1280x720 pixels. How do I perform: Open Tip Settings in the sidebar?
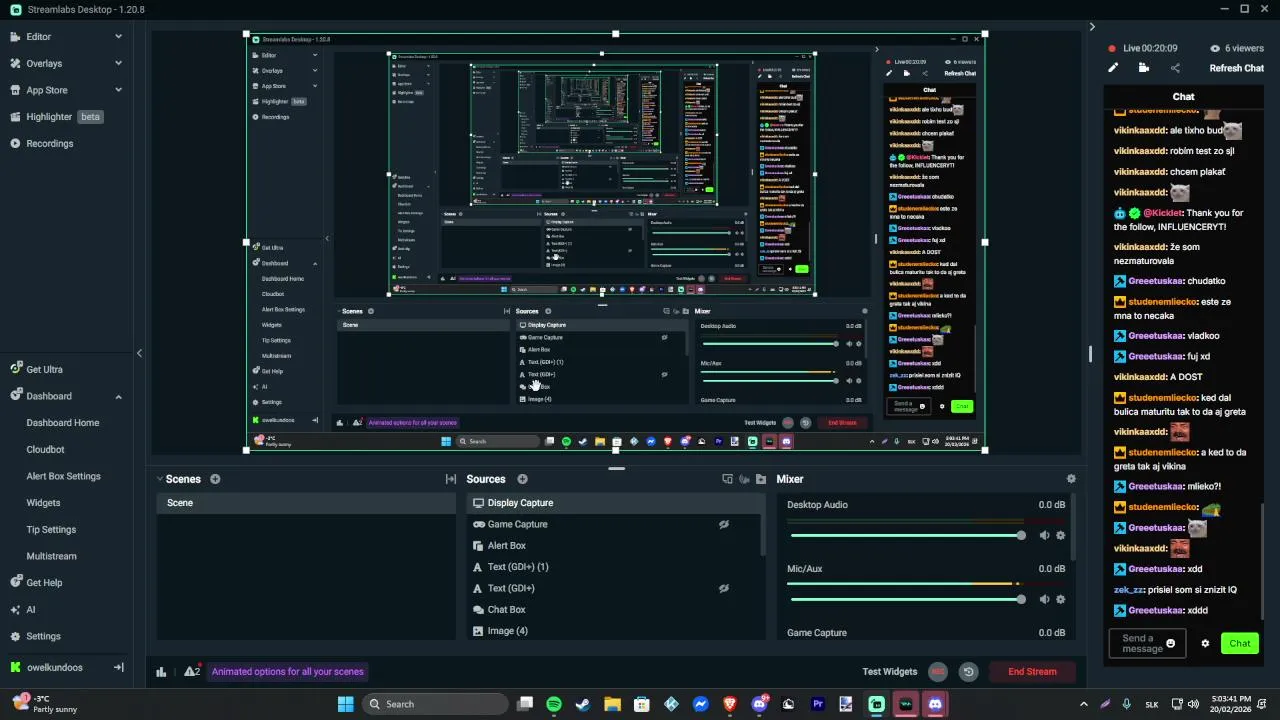(51, 529)
